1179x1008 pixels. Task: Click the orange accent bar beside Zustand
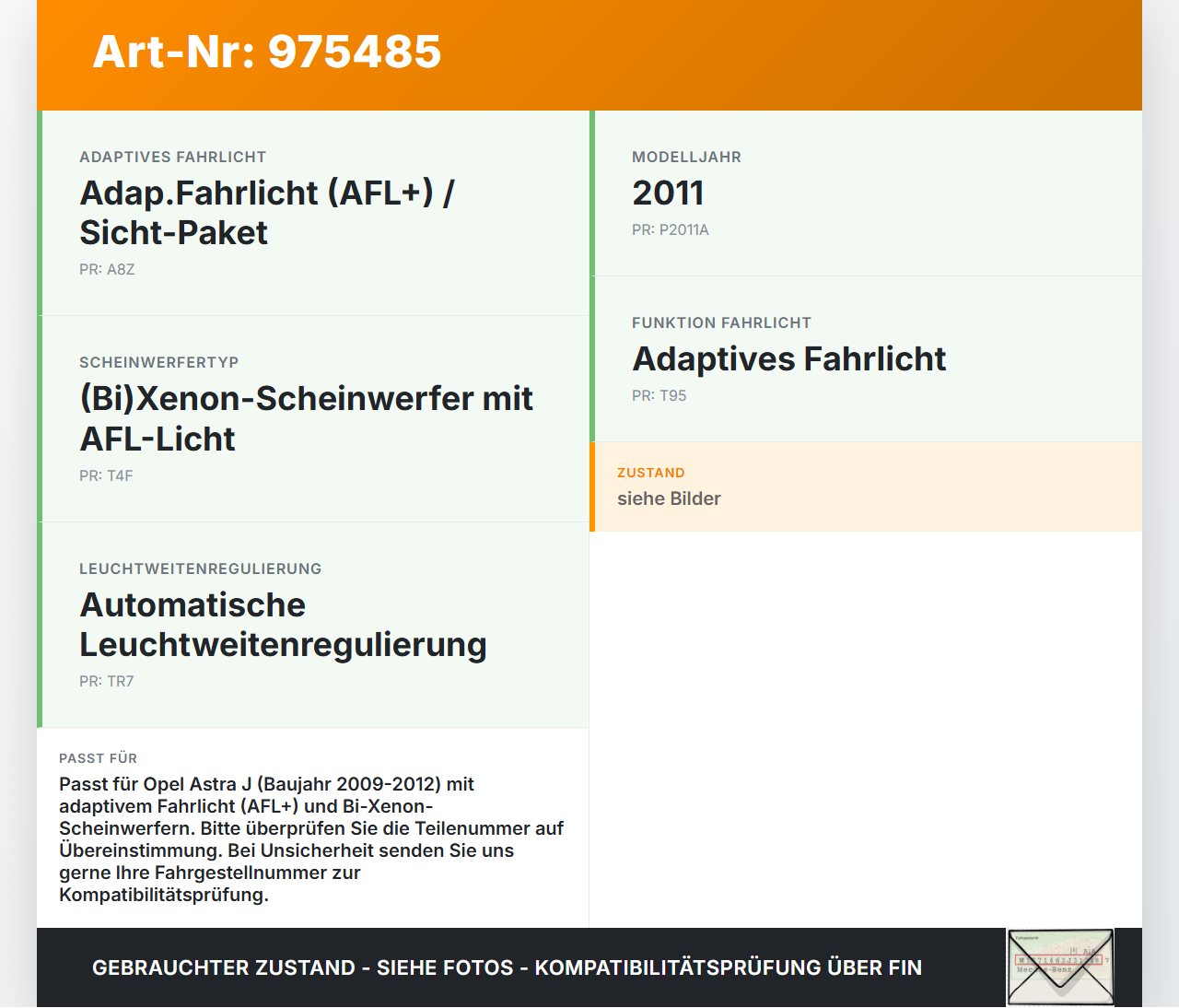[x=592, y=486]
